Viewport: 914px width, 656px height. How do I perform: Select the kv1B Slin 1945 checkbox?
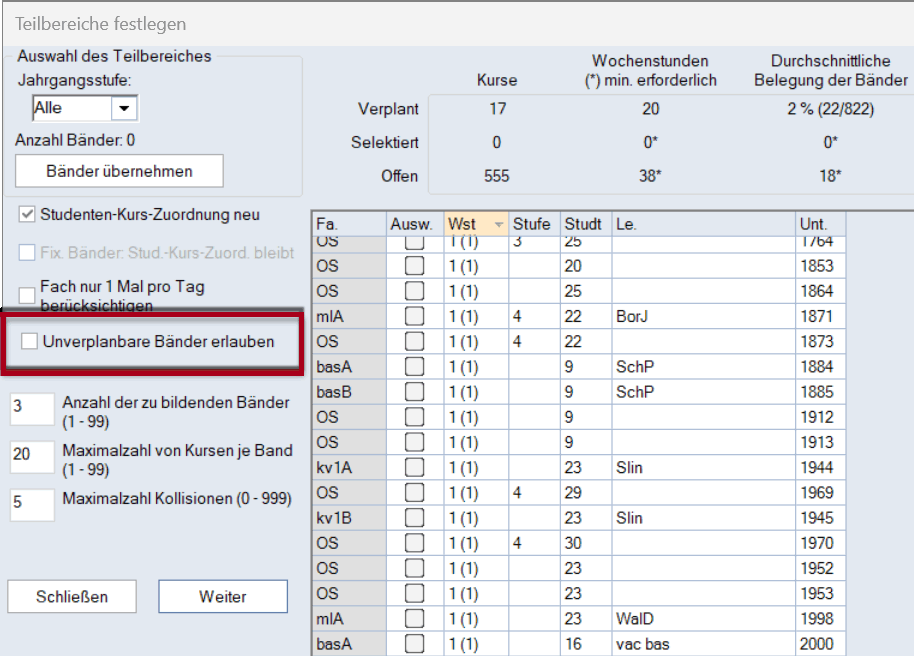click(414, 518)
